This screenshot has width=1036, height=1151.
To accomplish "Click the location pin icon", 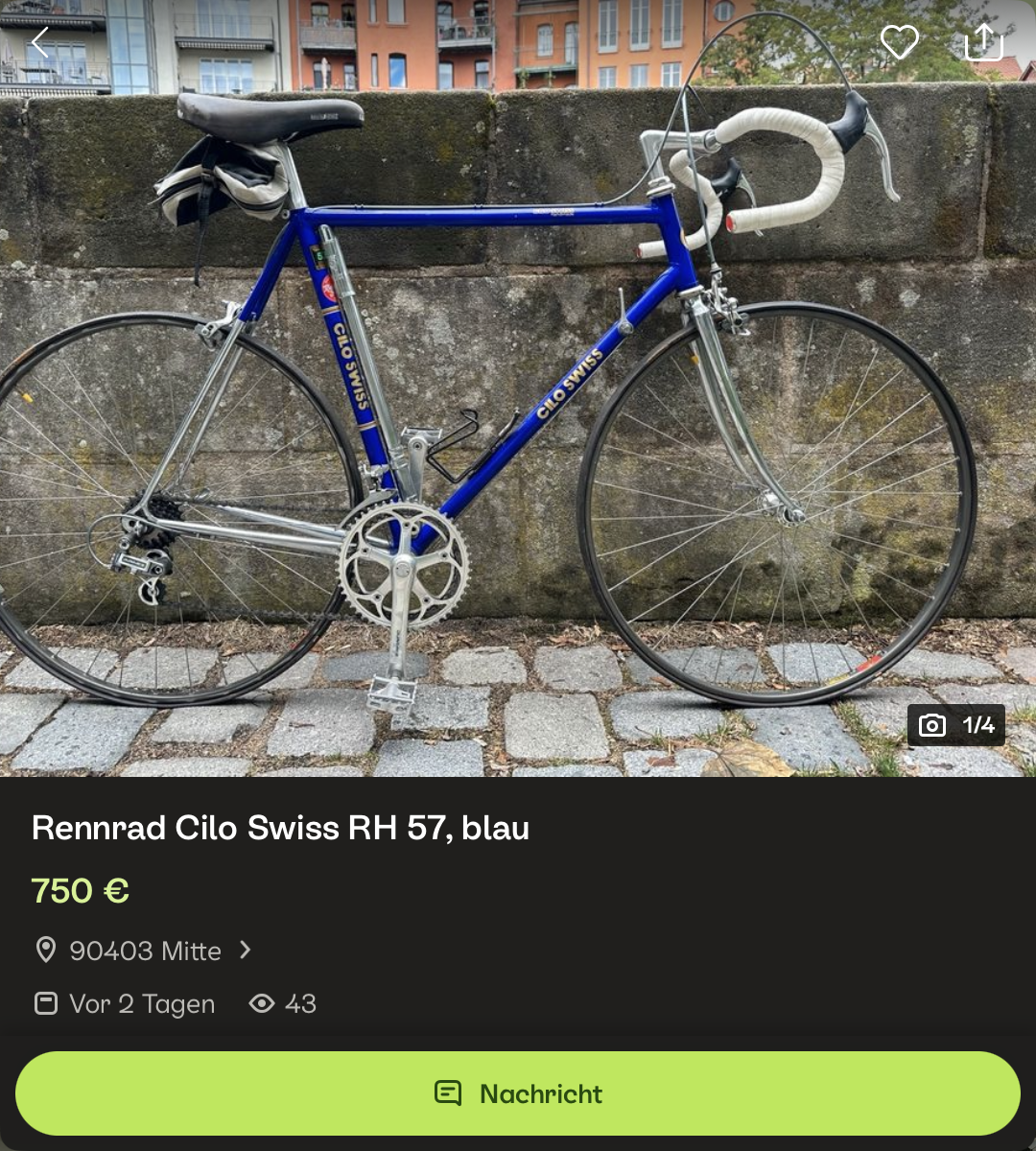I will click(x=45, y=950).
